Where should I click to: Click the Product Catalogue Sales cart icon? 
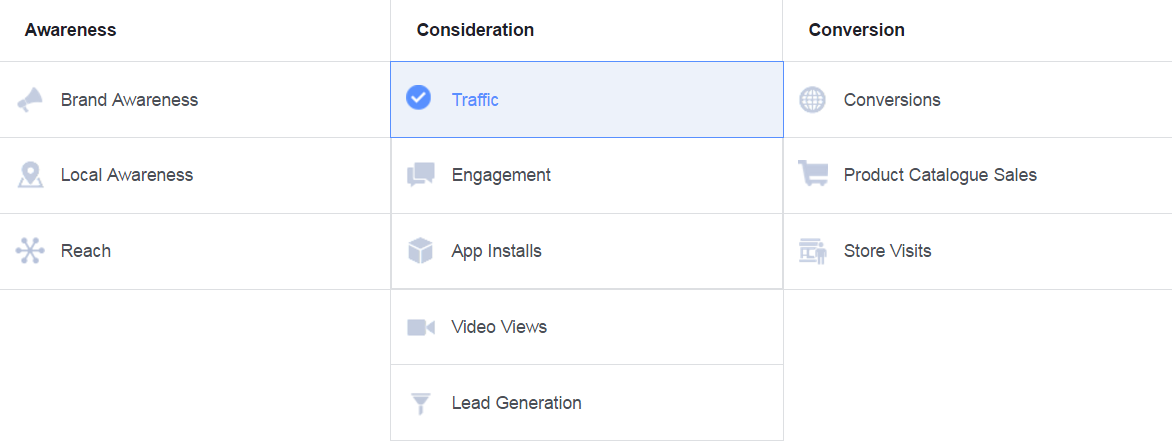coord(812,174)
